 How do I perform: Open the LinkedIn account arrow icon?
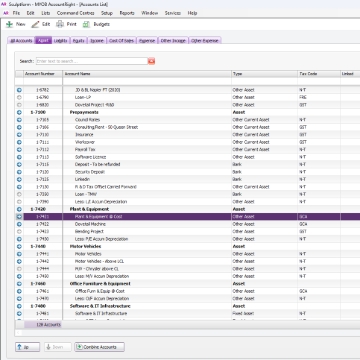pos(19,179)
